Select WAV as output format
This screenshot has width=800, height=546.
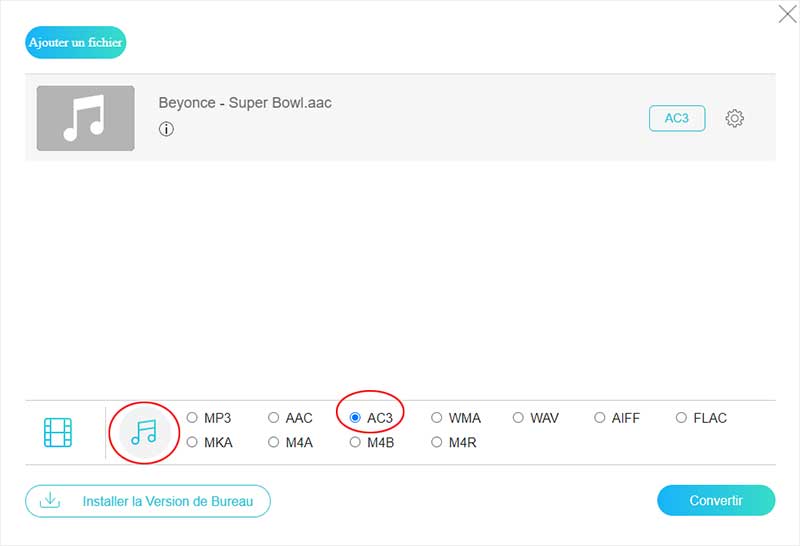point(520,418)
